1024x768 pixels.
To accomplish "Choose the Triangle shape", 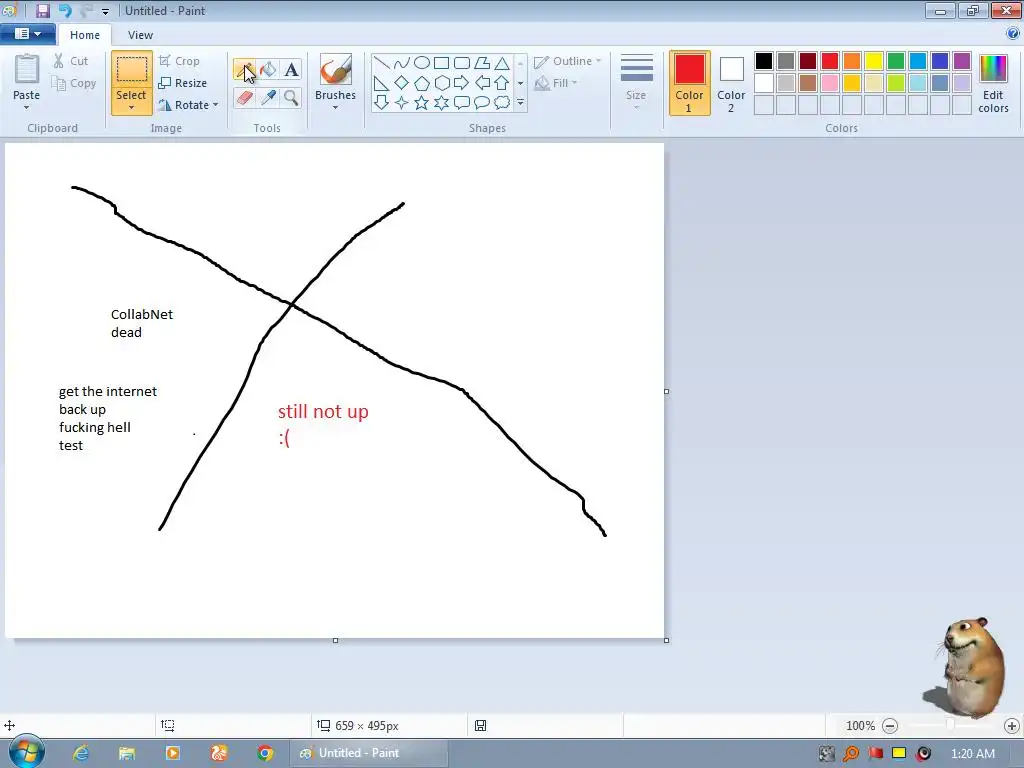I will 502,63.
